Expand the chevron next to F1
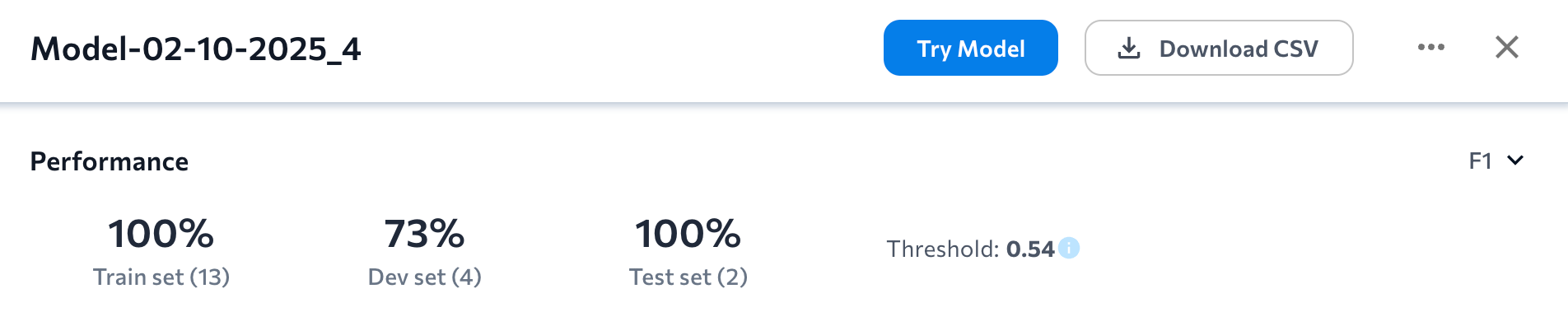This screenshot has width=1568, height=326. click(1515, 161)
